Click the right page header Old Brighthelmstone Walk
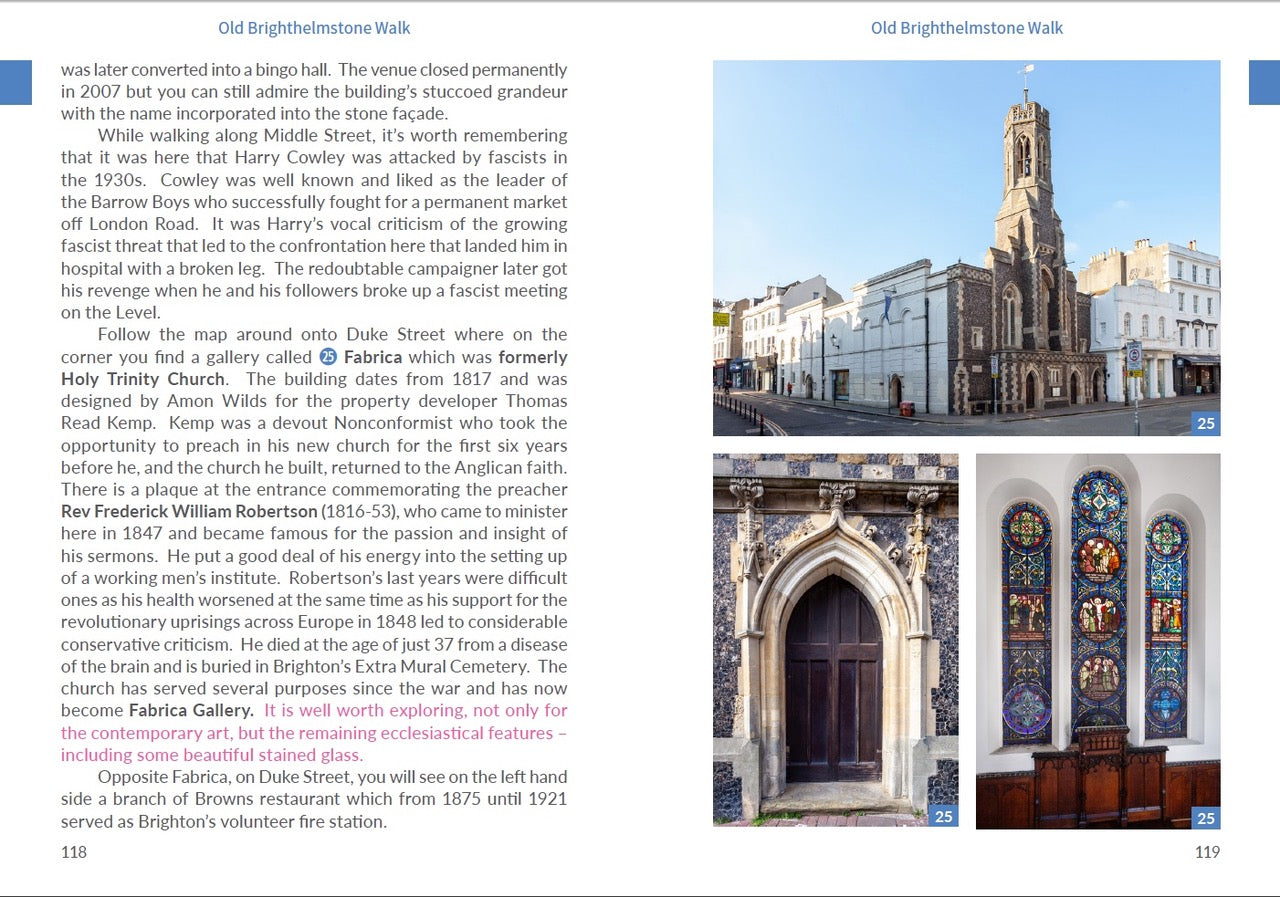 coord(966,28)
